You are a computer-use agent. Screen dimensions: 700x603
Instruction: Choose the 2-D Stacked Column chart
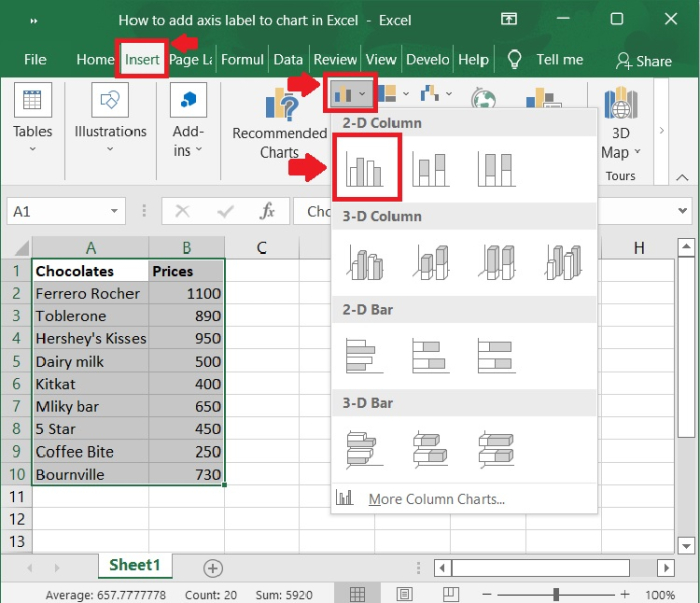430,168
